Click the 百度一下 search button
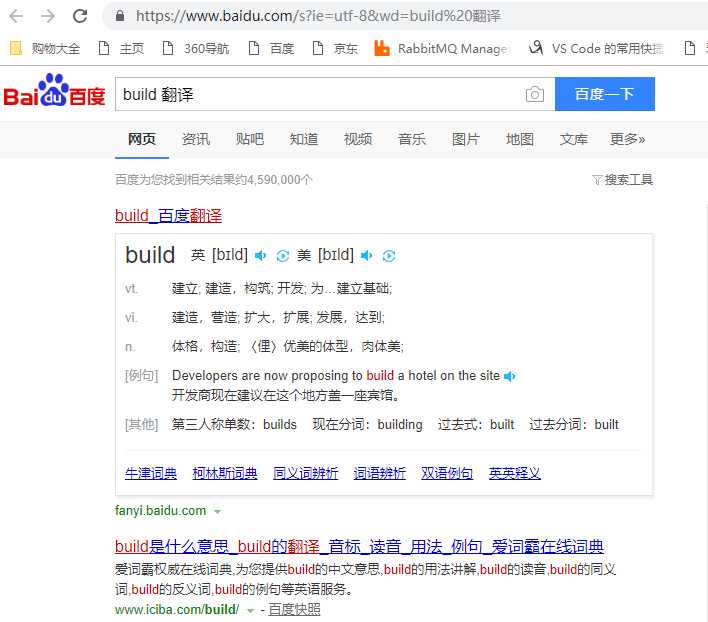This screenshot has height=622, width=708. (605, 94)
